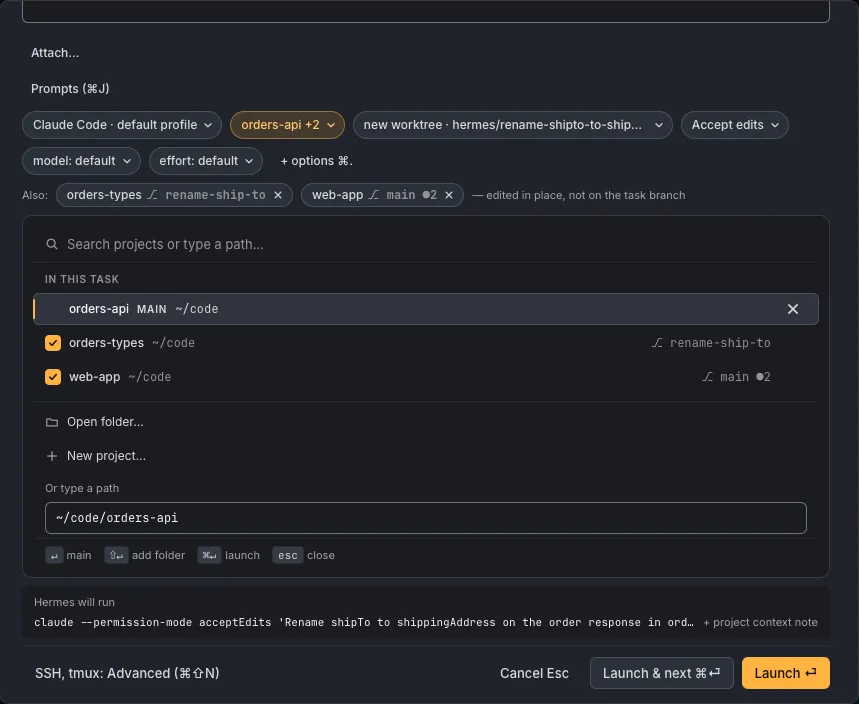
Task: Open Claude Code default profile dropdown
Action: (x=122, y=125)
